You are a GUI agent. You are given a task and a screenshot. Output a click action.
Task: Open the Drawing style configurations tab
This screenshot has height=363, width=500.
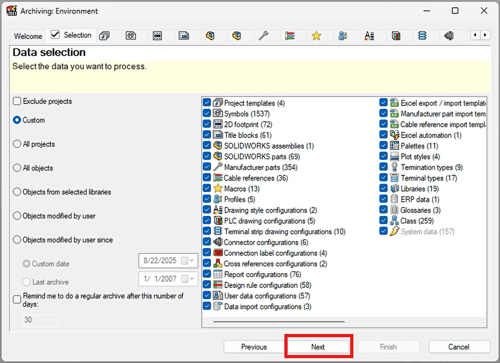369,35
